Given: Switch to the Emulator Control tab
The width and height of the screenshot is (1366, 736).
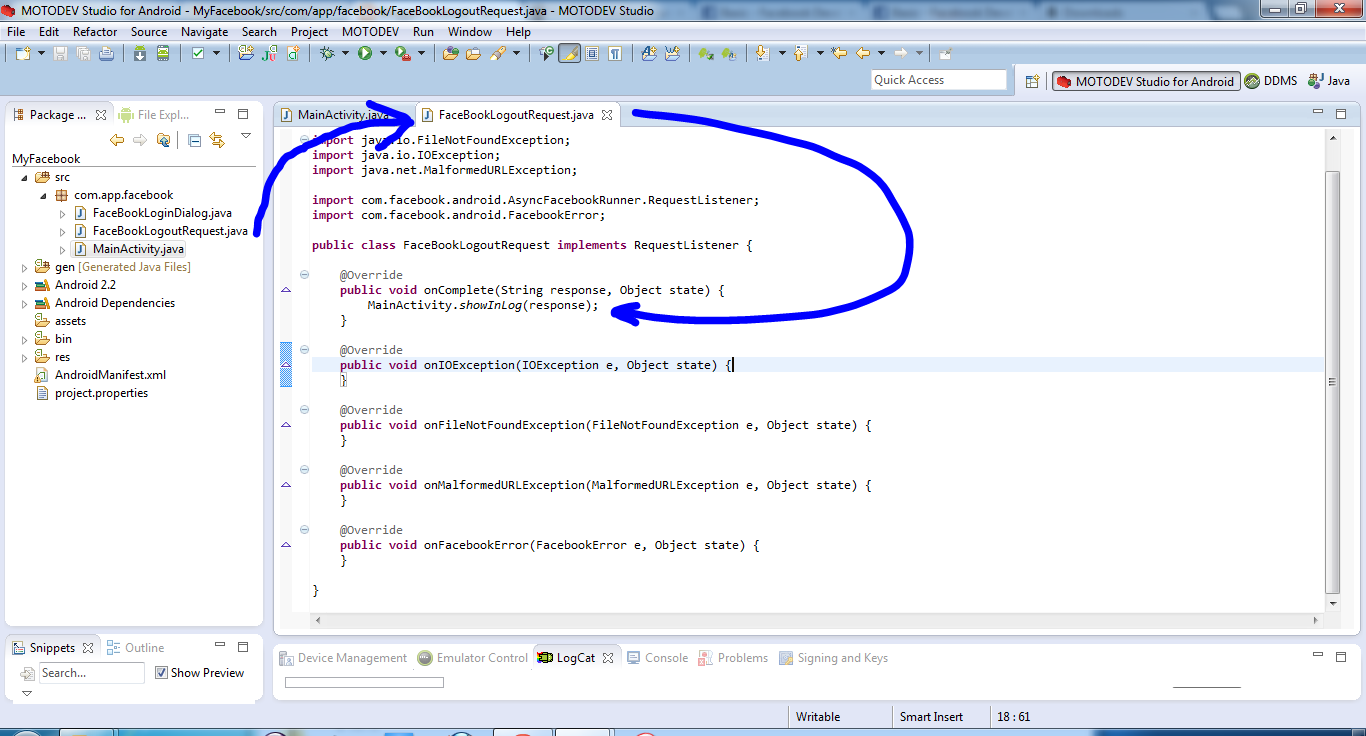Looking at the screenshot, I should (x=473, y=658).
